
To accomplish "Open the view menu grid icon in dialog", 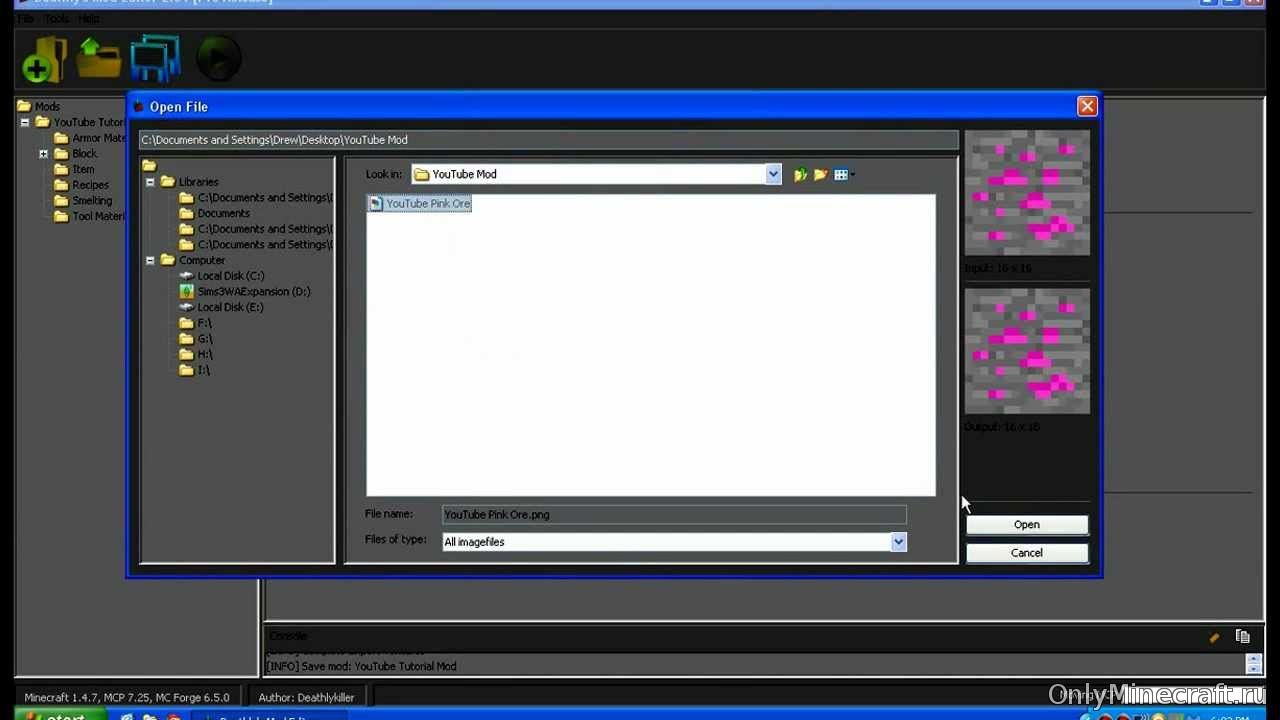I will tap(843, 175).
